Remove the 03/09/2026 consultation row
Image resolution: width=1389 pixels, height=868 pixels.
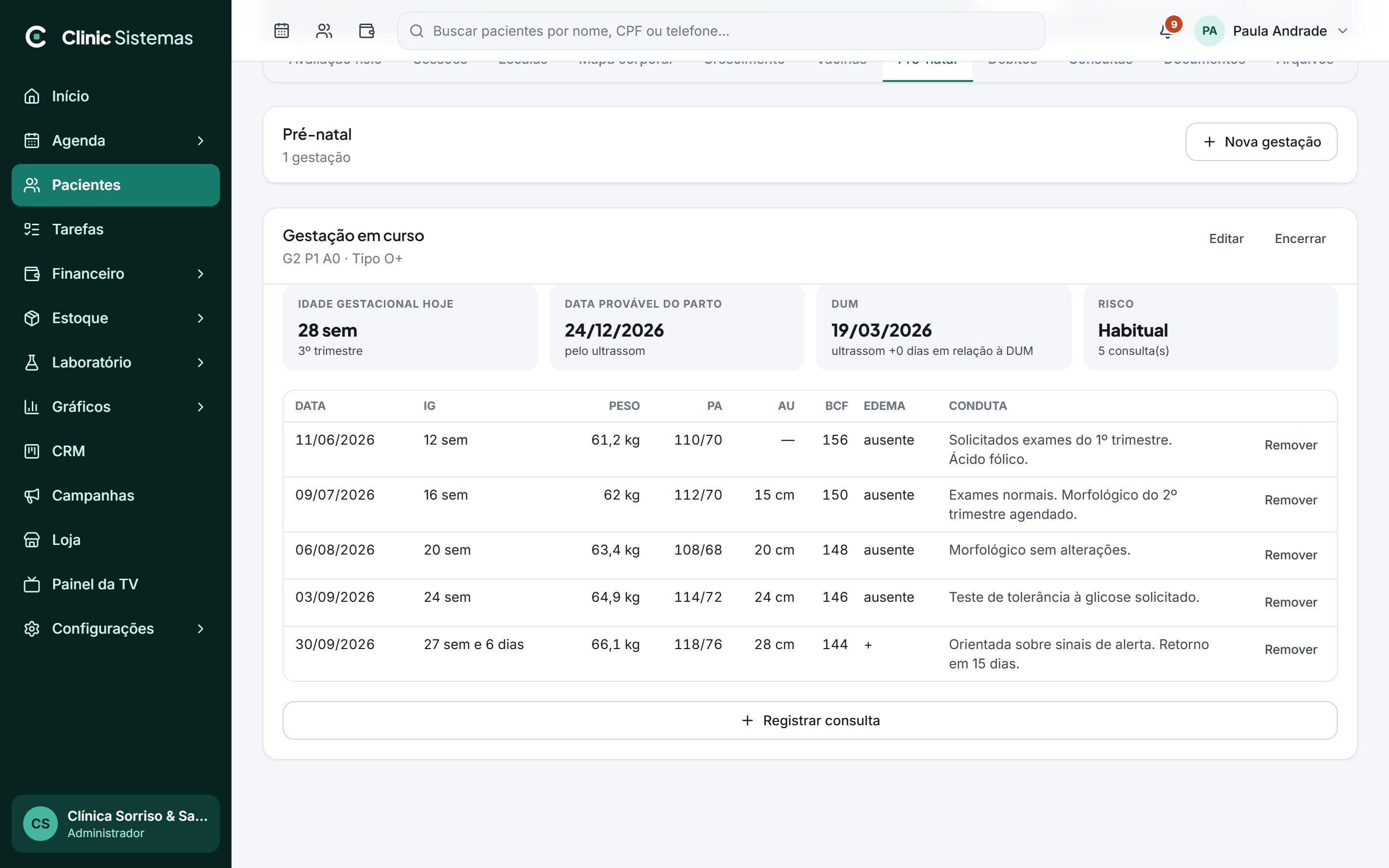[1290, 602]
